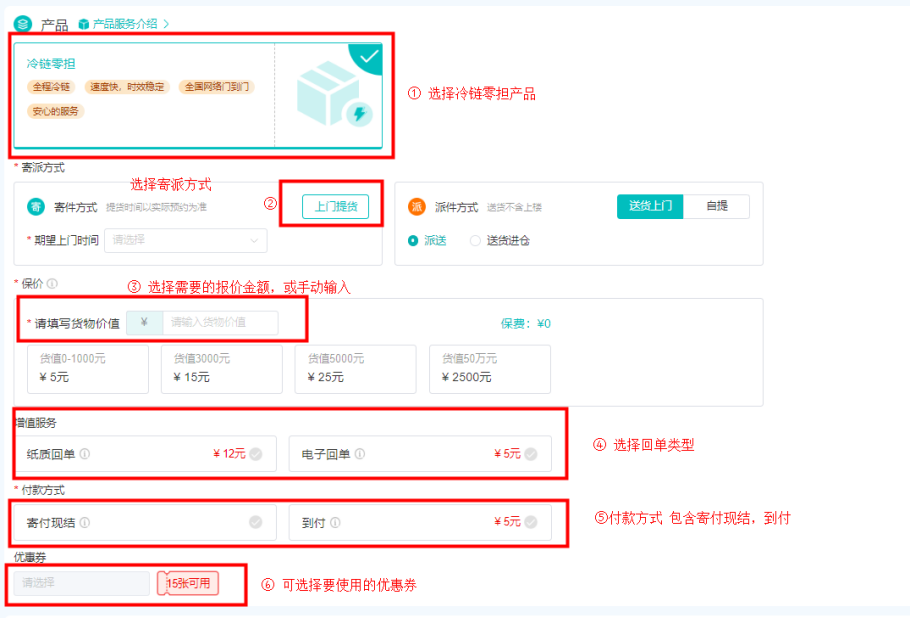Select the 送货进仓 radio button

coord(475,240)
